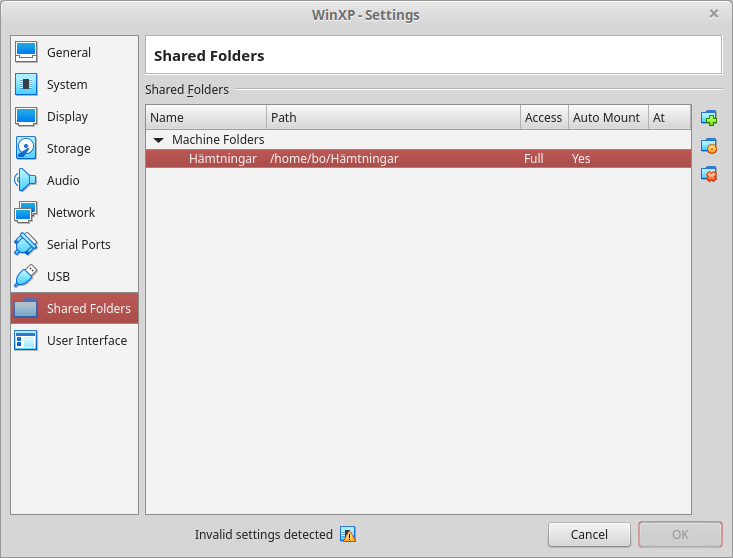Open the User Interface settings page
The height and width of the screenshot is (558, 733).
coord(74,340)
